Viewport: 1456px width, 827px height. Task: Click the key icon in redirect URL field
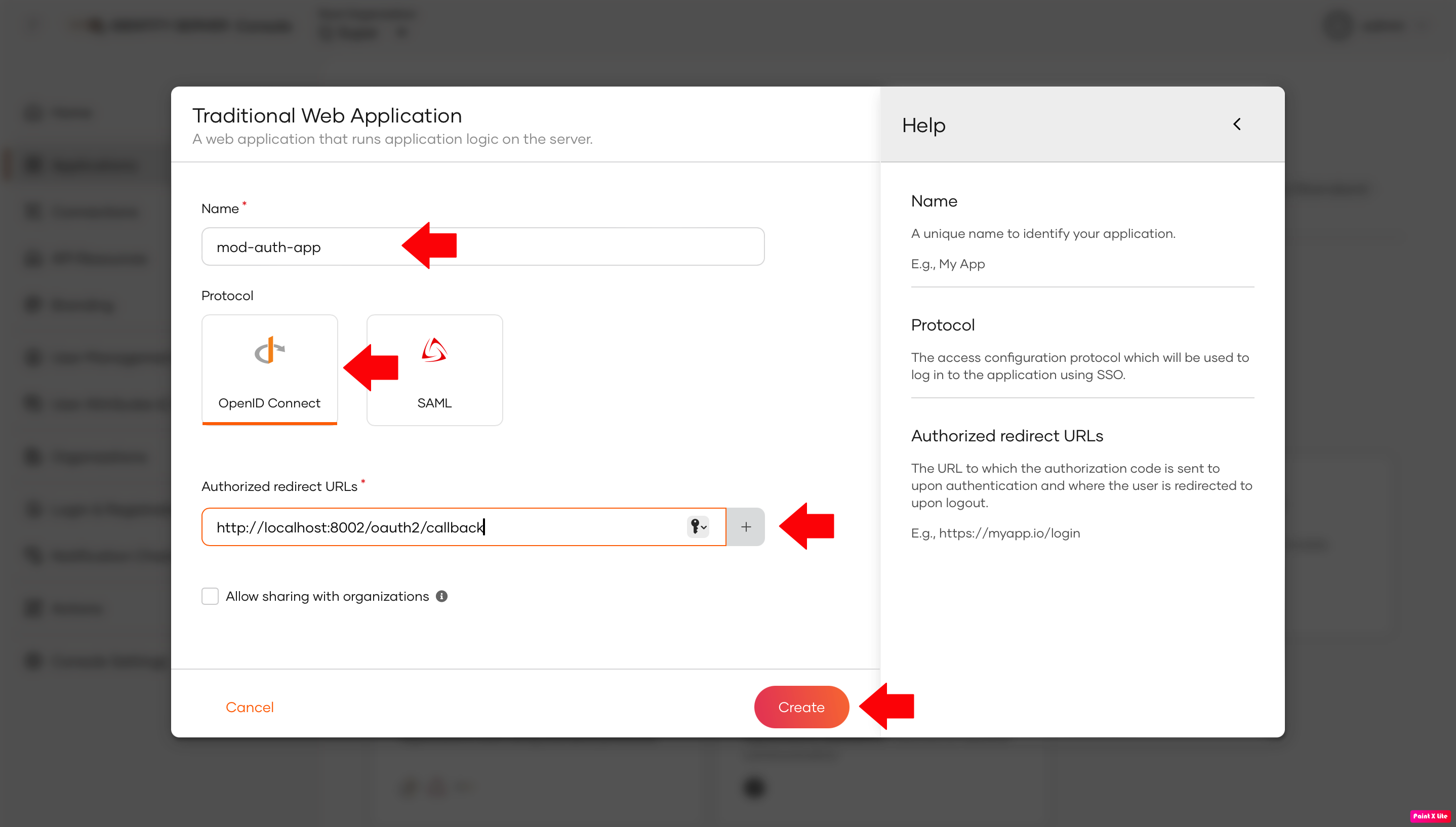tap(695, 526)
